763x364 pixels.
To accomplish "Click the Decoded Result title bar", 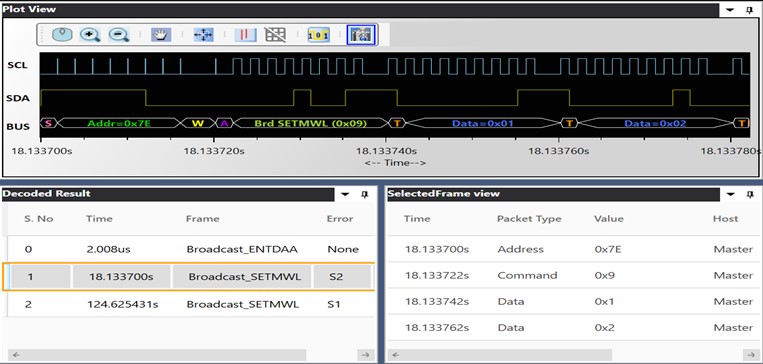I will (168, 194).
